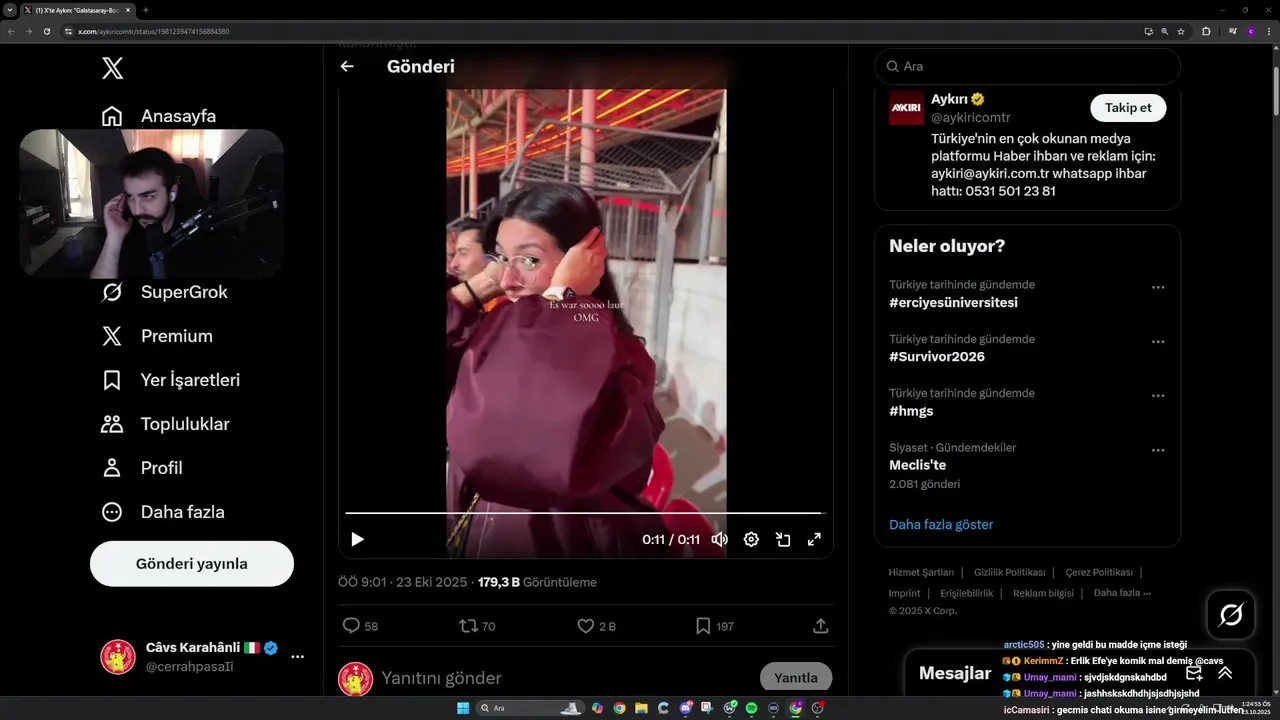Viewport: 1280px width, 720px height.
Task: Open video settings gear
Action: pos(751,540)
